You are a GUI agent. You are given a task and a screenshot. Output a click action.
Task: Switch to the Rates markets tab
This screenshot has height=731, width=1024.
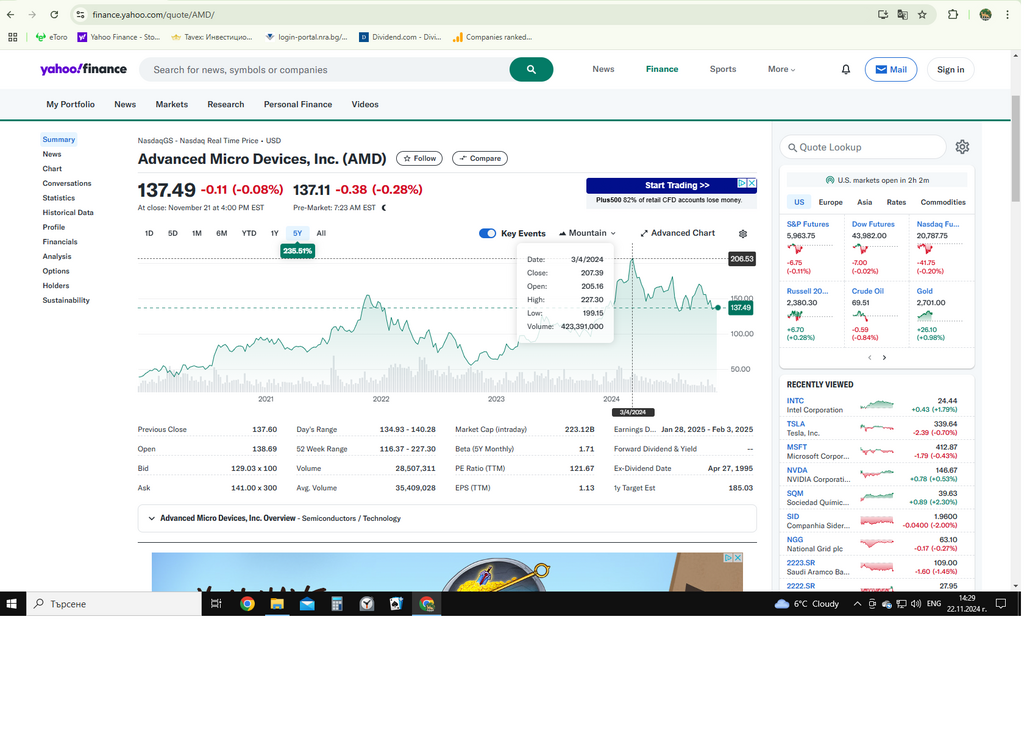896,203
